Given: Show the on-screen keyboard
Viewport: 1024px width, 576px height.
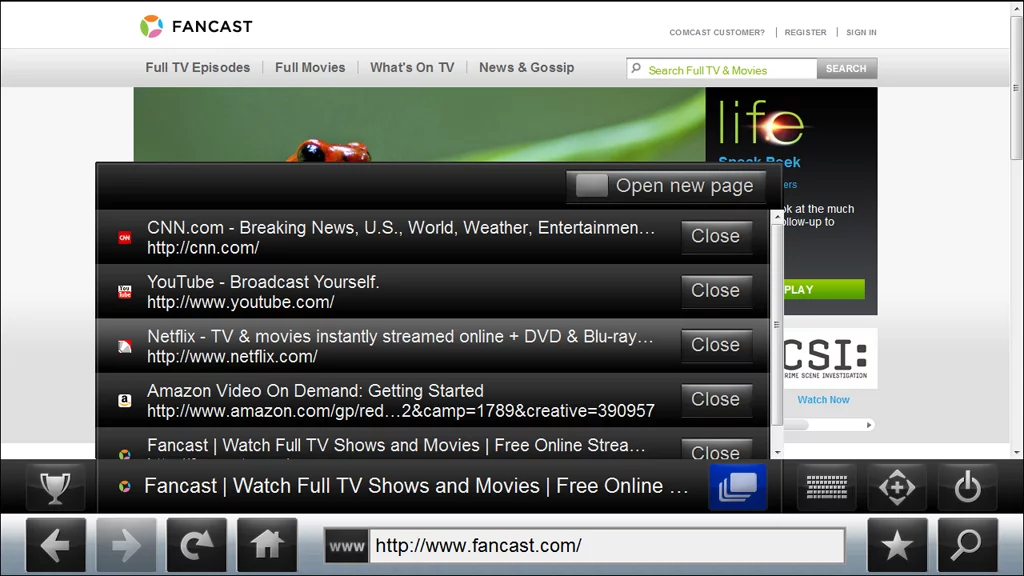Looking at the screenshot, I should 827,487.
